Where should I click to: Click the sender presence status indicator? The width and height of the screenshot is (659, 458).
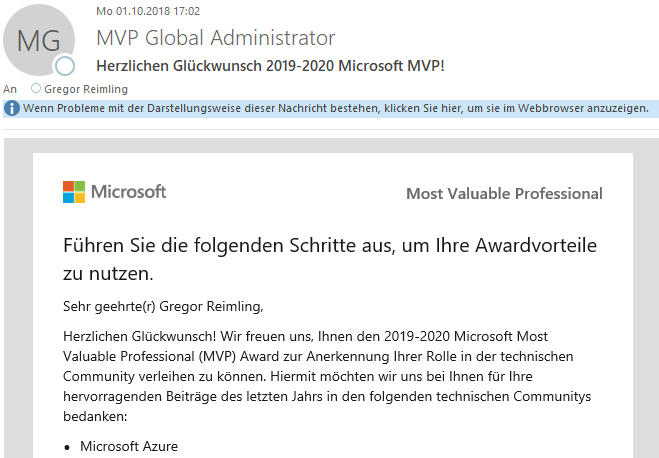65,66
